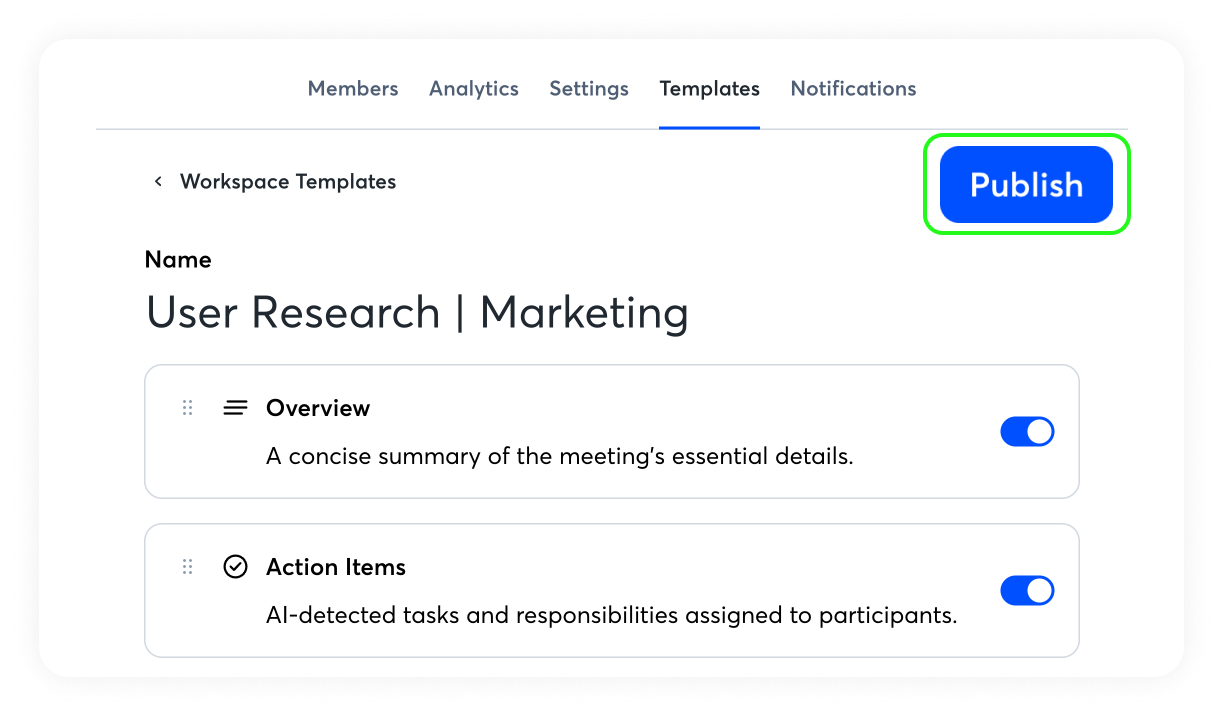Grab the Action Items drag handle
This screenshot has height=716, width=1223.
pyautogui.click(x=187, y=567)
